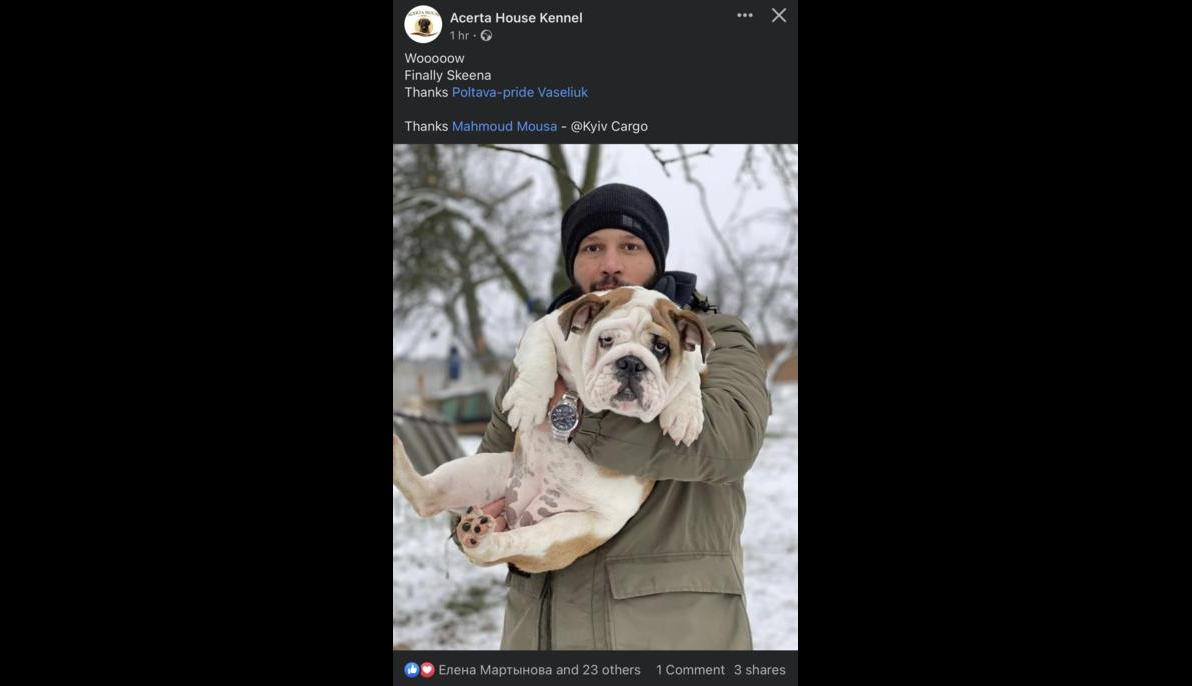Image resolution: width=1192 pixels, height=686 pixels.
Task: Open the Poltava-pride Vaseliuk profile link
Action: click(x=519, y=91)
